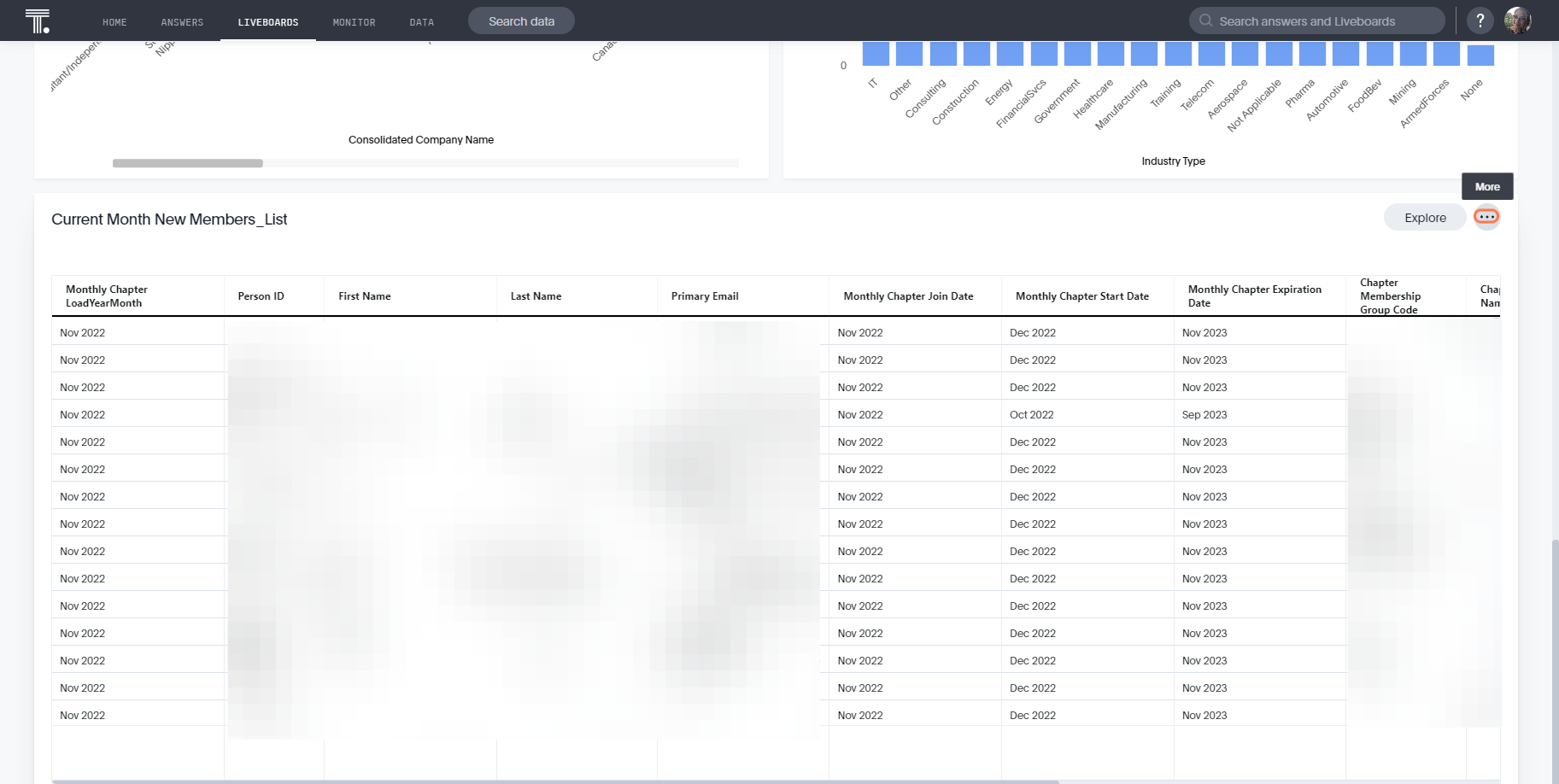Click the Search data button
This screenshot has height=784, width=1559.
tap(521, 20)
